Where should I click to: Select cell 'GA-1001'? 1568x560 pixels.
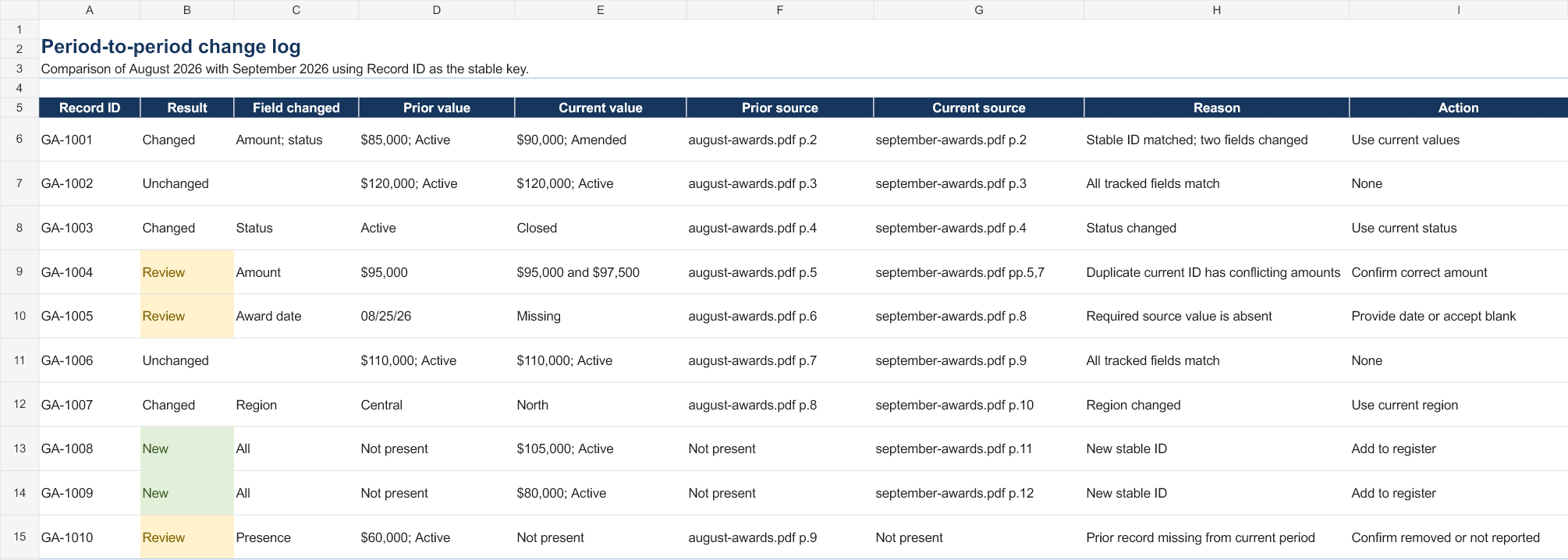[x=90, y=140]
